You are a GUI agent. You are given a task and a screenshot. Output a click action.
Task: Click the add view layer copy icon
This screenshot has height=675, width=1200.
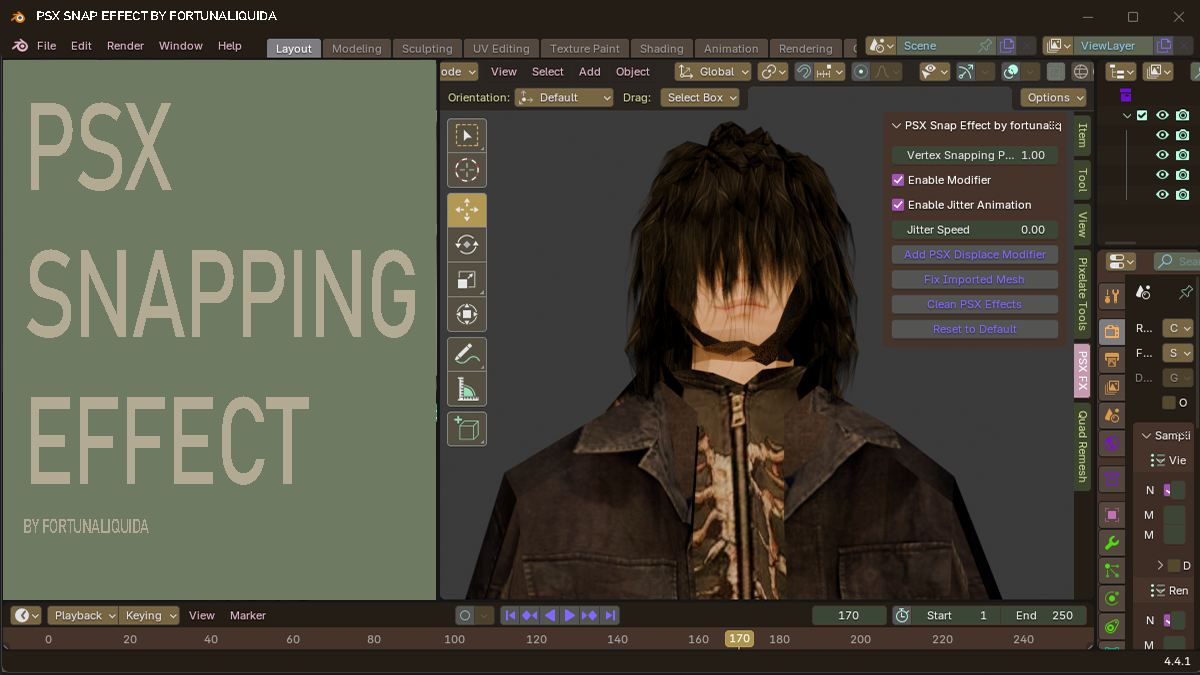click(x=1163, y=46)
